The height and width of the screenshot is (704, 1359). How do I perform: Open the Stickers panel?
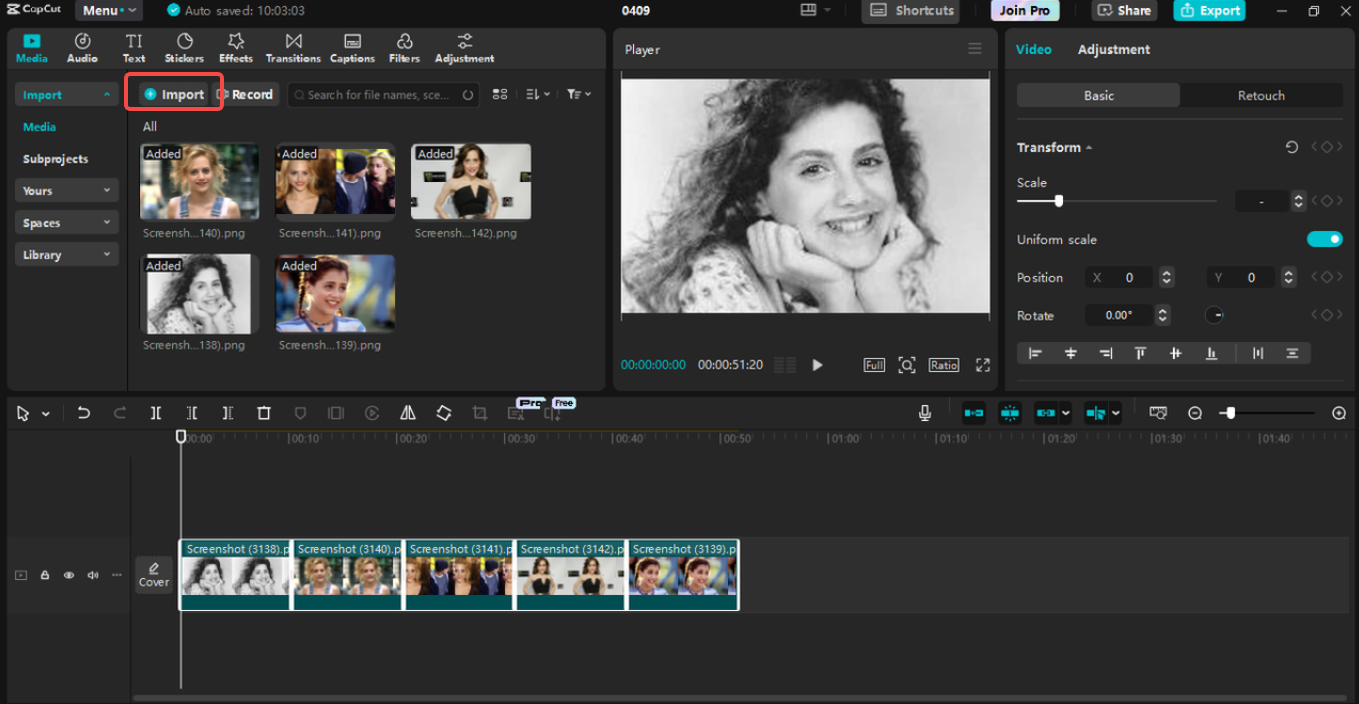[x=184, y=46]
